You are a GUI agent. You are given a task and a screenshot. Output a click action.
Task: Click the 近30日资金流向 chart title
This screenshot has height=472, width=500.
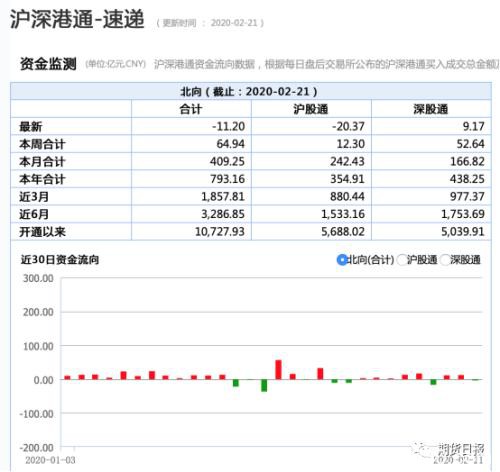pos(60,260)
